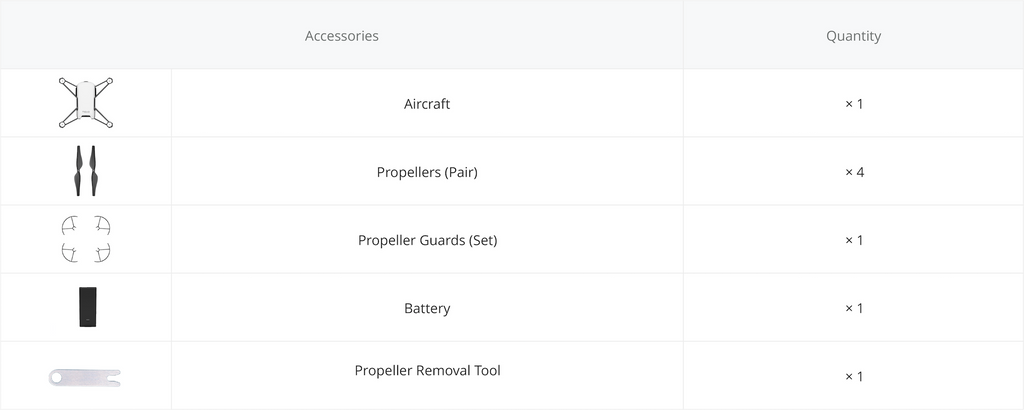This screenshot has width=1024, height=410.
Task: Click the Accessories column header
Action: coord(341,36)
